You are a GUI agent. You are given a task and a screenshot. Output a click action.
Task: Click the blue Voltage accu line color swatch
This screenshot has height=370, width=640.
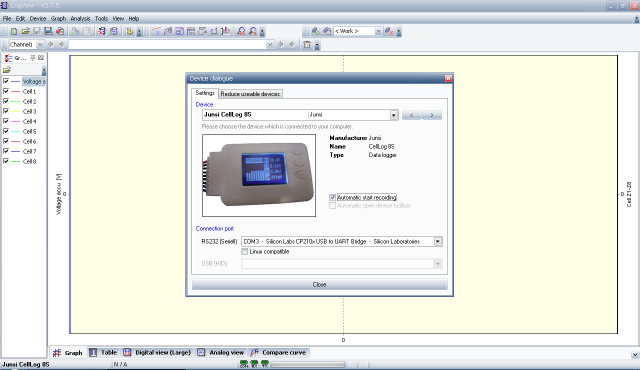pyautogui.click(x=16, y=82)
